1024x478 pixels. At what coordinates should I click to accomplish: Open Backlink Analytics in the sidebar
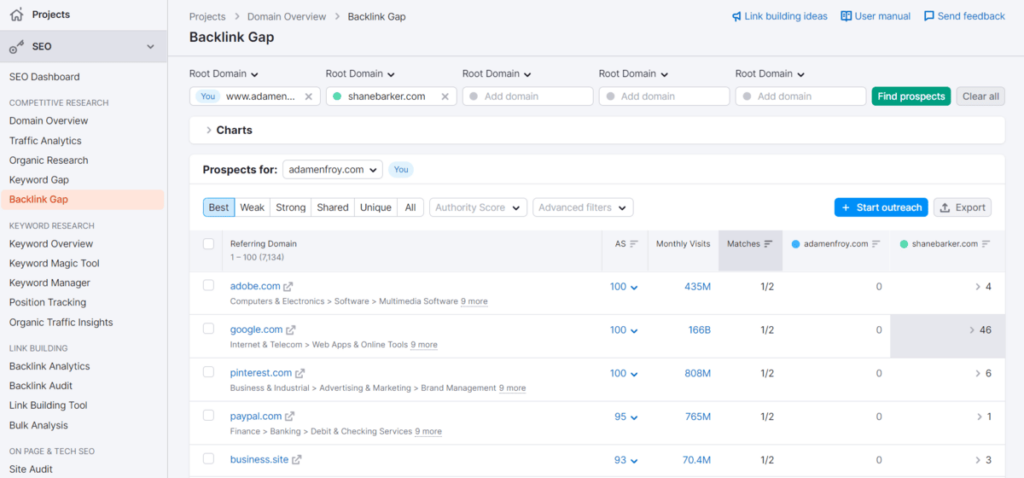pos(50,366)
